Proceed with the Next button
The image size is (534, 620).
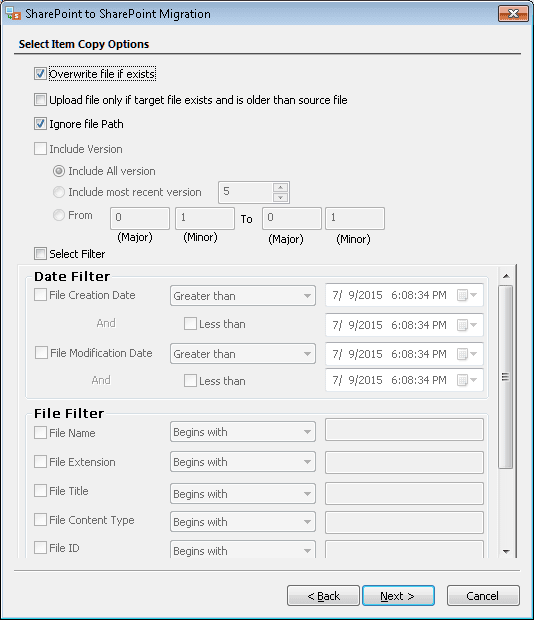[398, 595]
